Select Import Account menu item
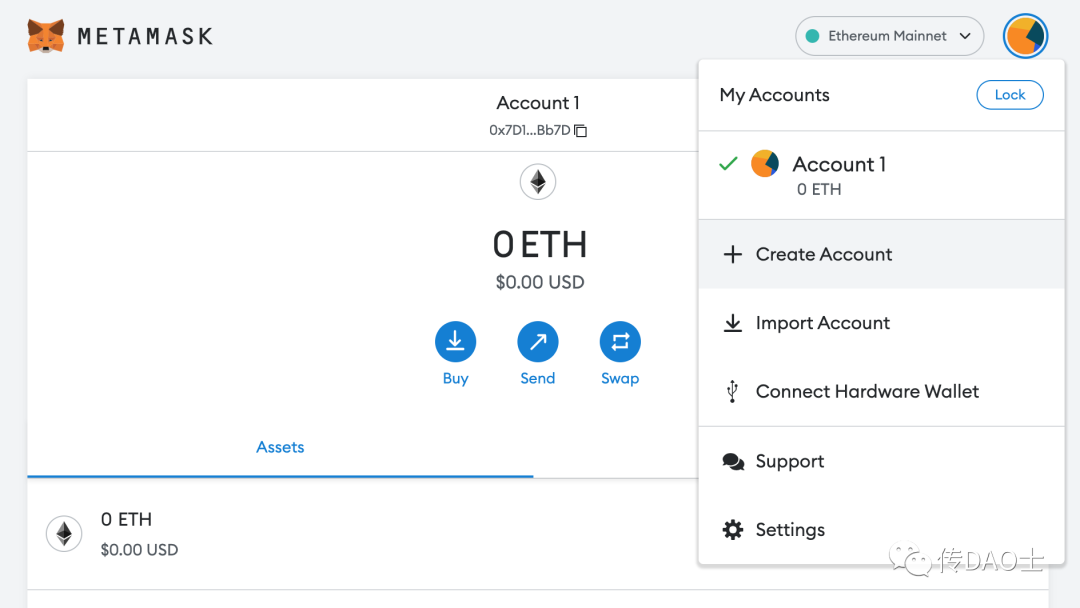The width and height of the screenshot is (1080, 608). [822, 323]
